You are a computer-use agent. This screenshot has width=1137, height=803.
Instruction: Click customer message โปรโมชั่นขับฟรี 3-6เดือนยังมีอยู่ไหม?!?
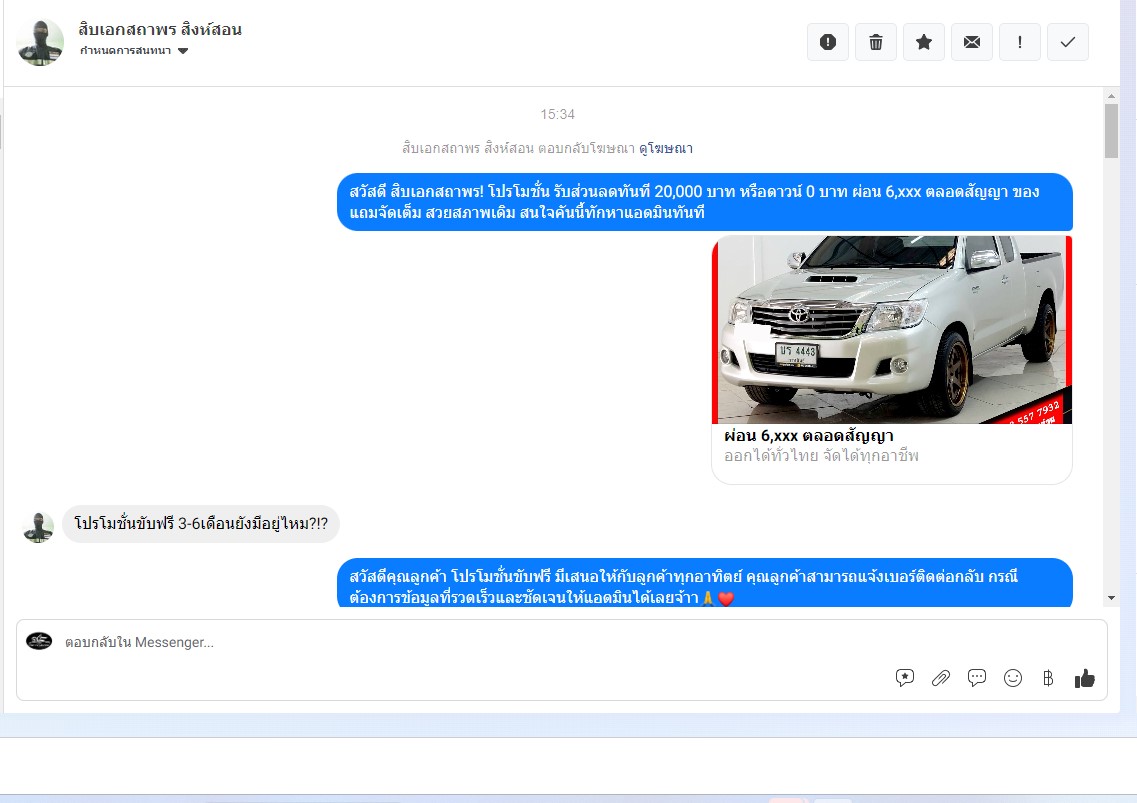click(201, 524)
